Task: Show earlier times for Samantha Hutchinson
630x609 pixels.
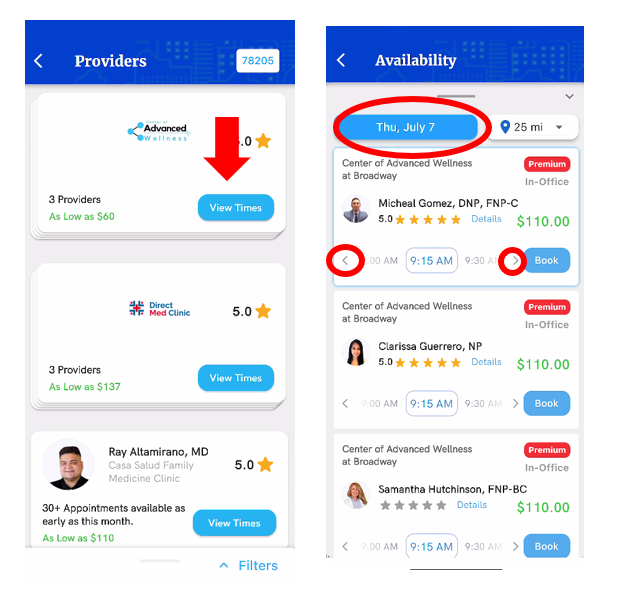Action: pos(345,546)
